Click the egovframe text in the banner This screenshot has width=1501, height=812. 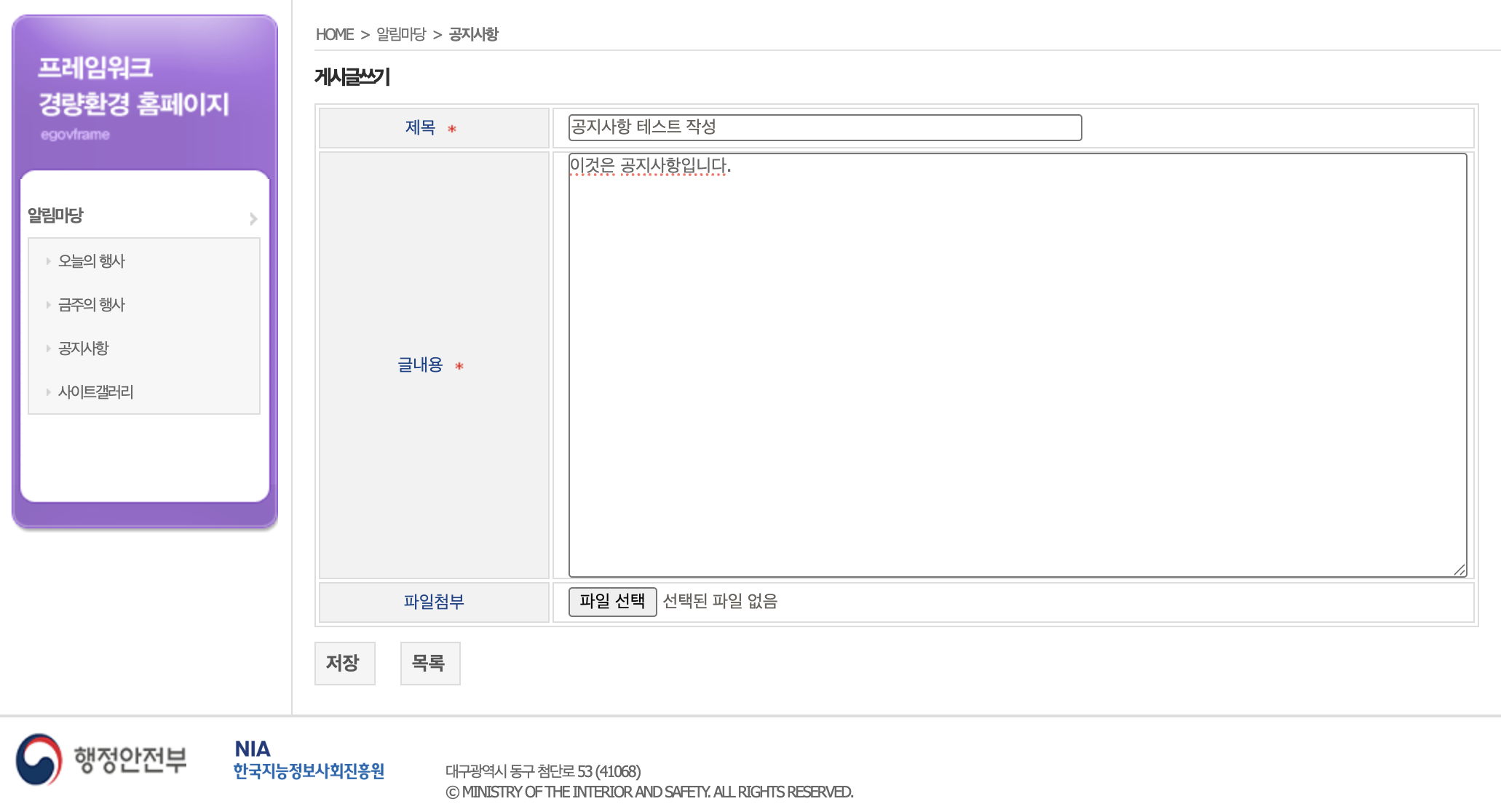(75, 135)
